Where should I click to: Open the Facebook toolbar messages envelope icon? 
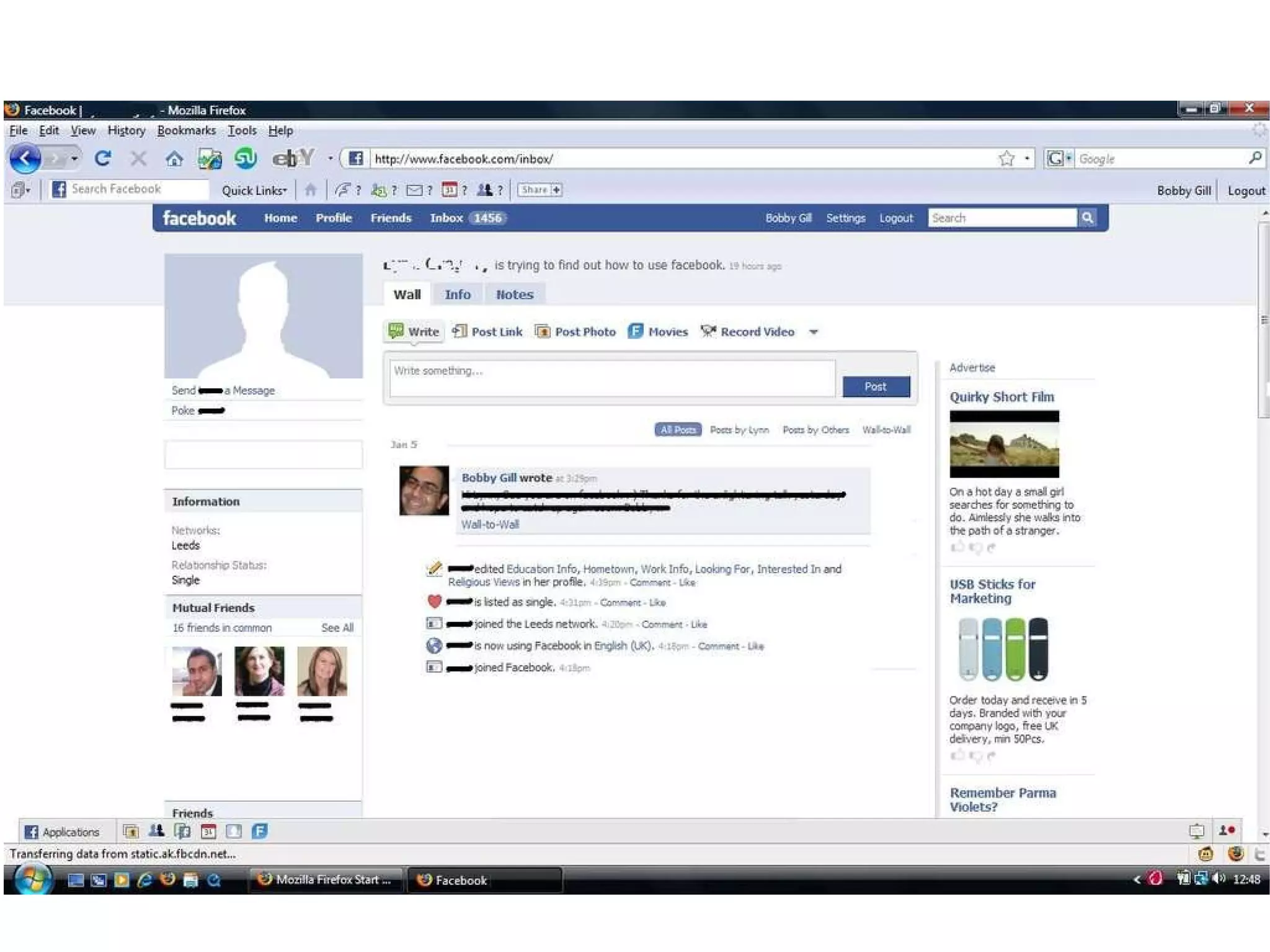click(414, 190)
